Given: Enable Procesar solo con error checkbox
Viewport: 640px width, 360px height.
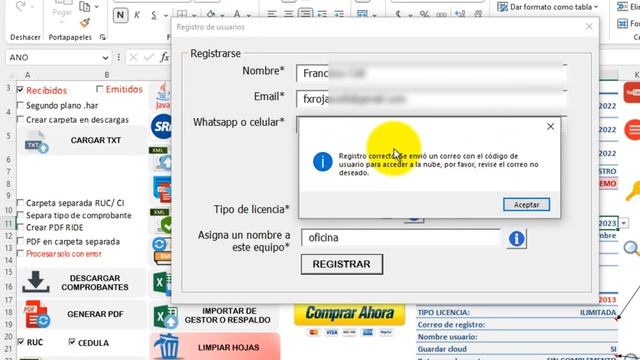Looking at the screenshot, I should pyautogui.click(x=20, y=253).
